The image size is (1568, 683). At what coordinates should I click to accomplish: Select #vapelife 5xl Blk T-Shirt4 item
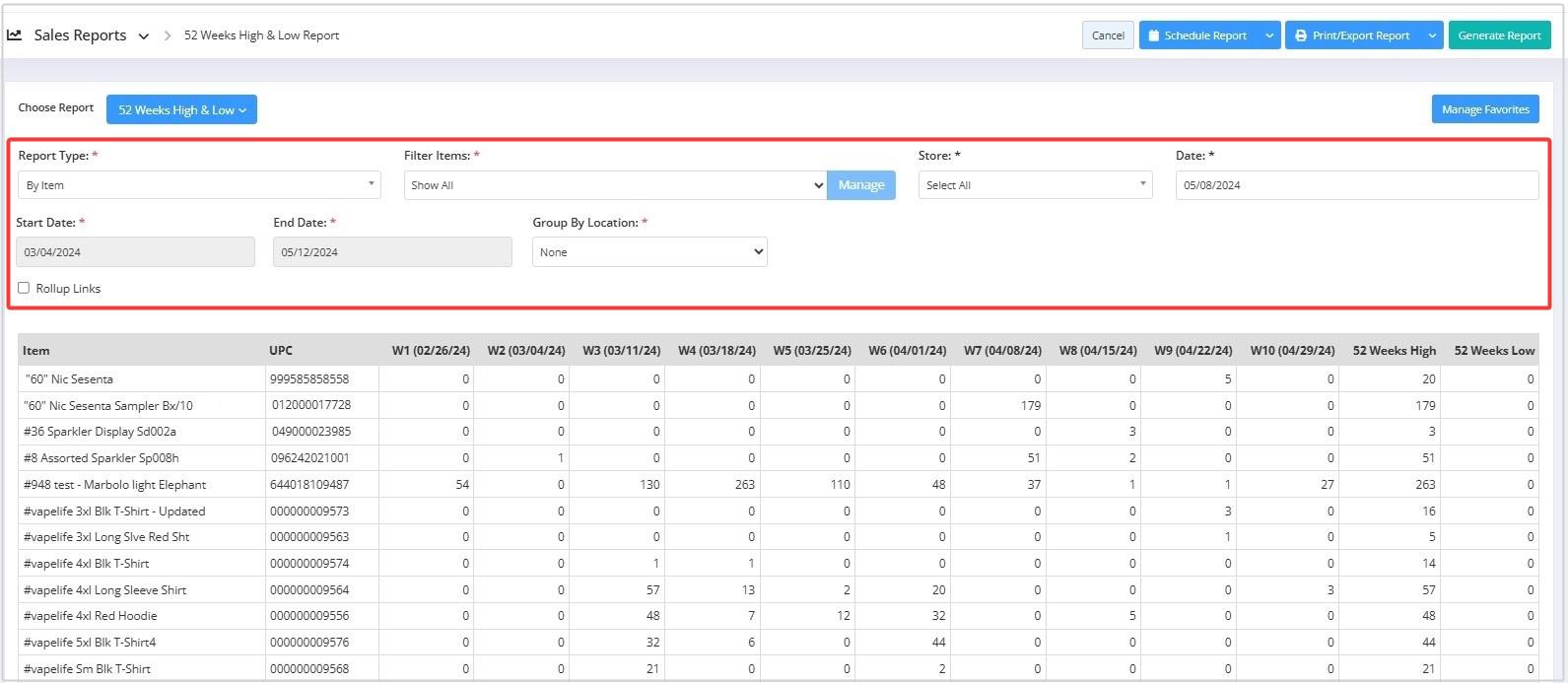coord(89,643)
